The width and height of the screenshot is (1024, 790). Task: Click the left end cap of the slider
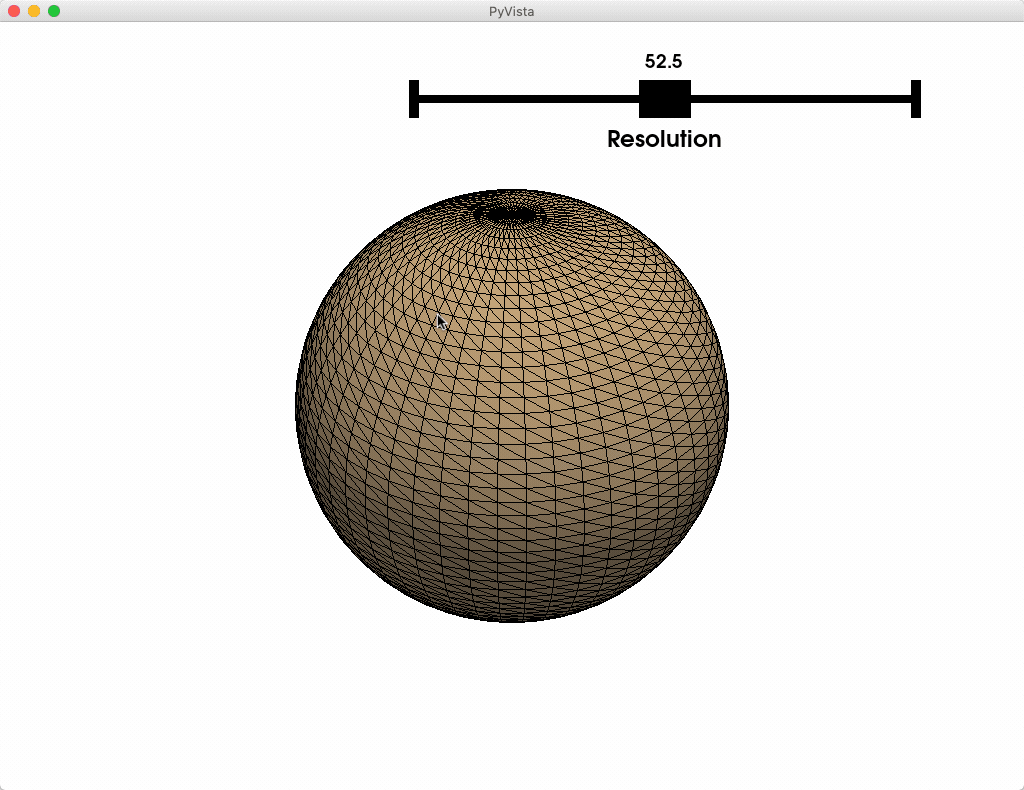[x=412, y=100]
